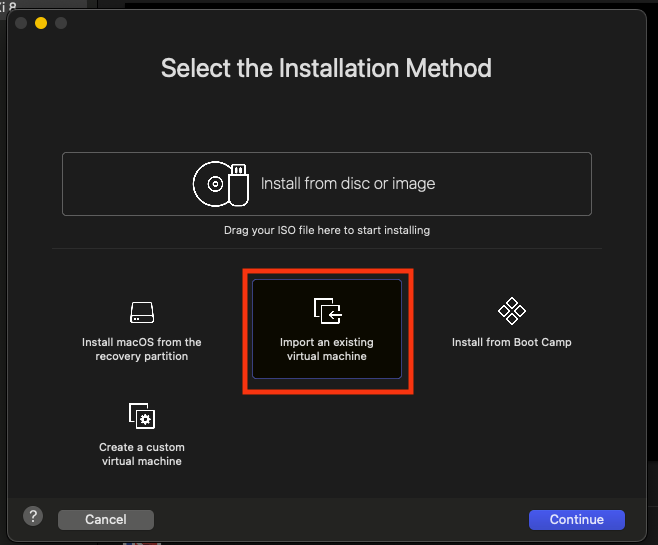The height and width of the screenshot is (545, 658).
Task: Choose 'Install from Boot Camp' option
Action: [511, 342]
